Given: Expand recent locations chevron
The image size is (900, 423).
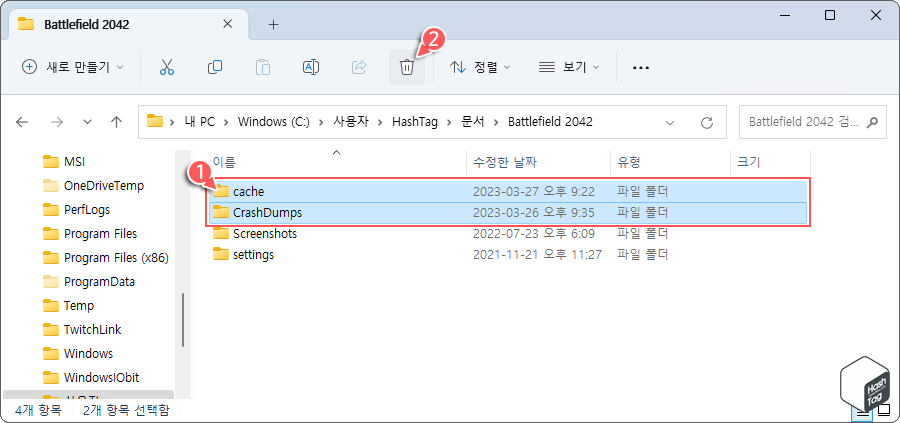Looking at the screenshot, I should [87, 122].
